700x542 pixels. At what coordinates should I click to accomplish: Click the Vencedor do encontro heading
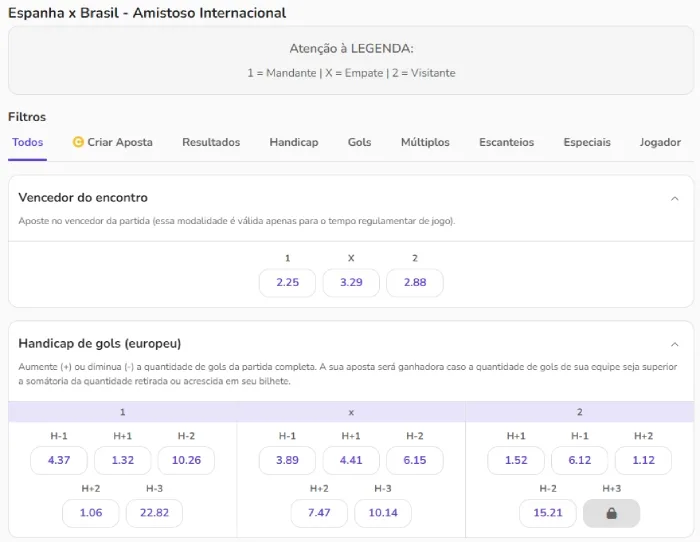click(x=83, y=198)
